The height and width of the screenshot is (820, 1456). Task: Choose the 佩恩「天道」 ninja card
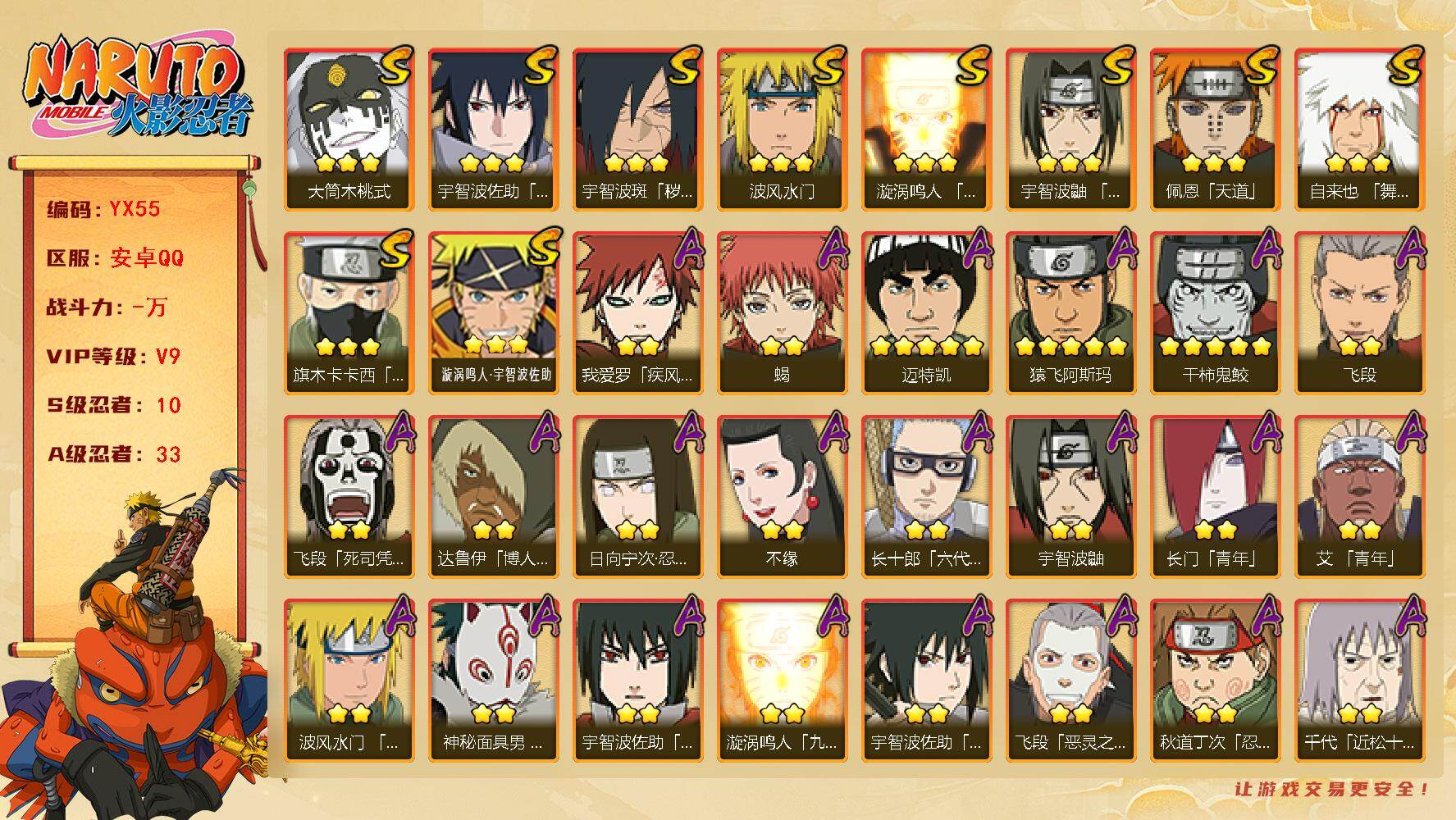1215,130
